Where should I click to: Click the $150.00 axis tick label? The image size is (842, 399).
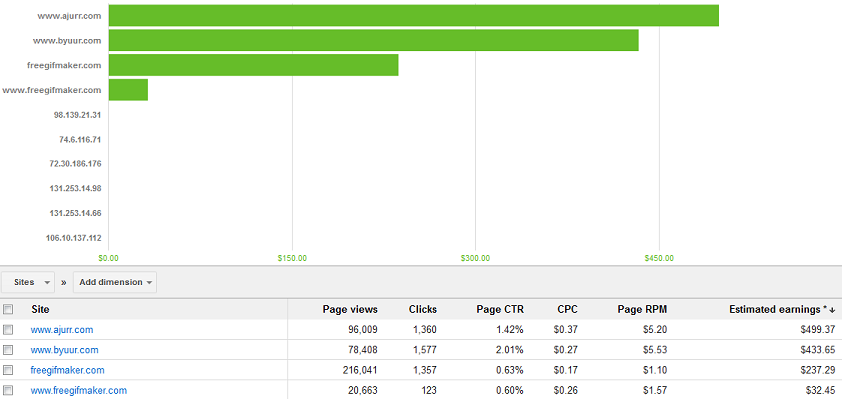tap(292, 258)
